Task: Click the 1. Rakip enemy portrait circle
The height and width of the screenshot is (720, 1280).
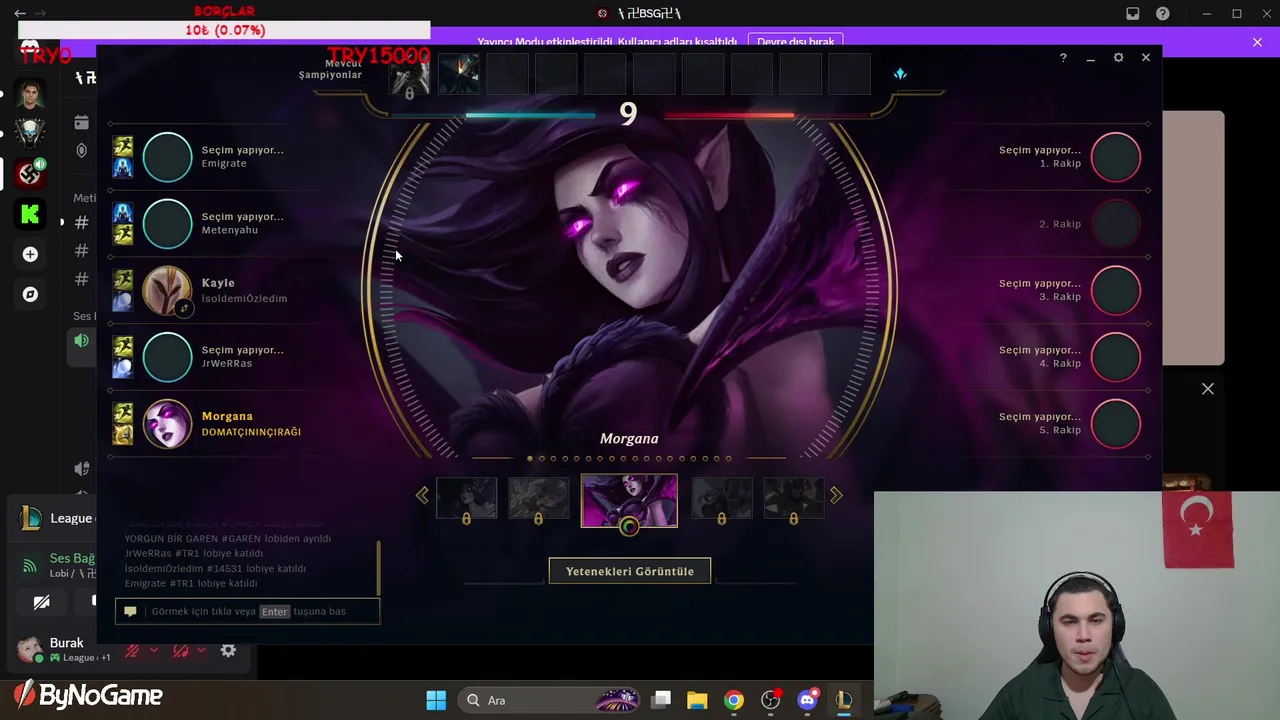Action: coord(1116,157)
